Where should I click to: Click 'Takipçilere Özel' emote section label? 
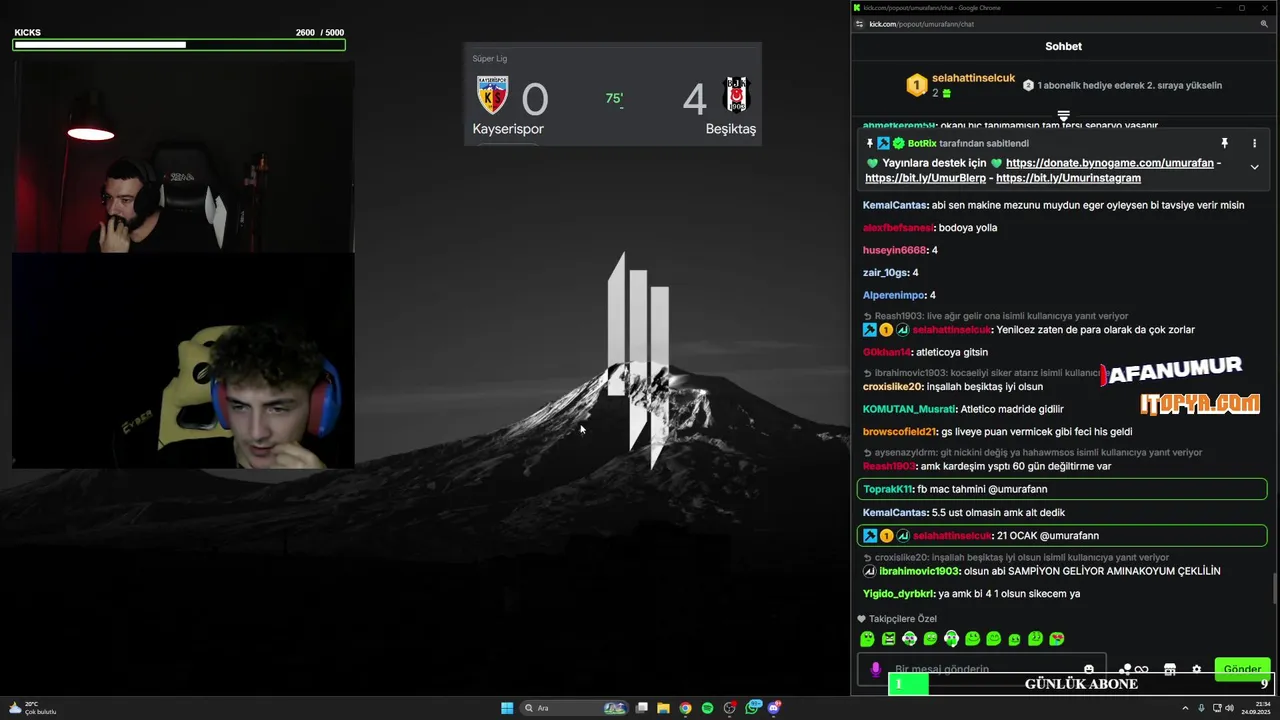pyautogui.click(x=903, y=619)
